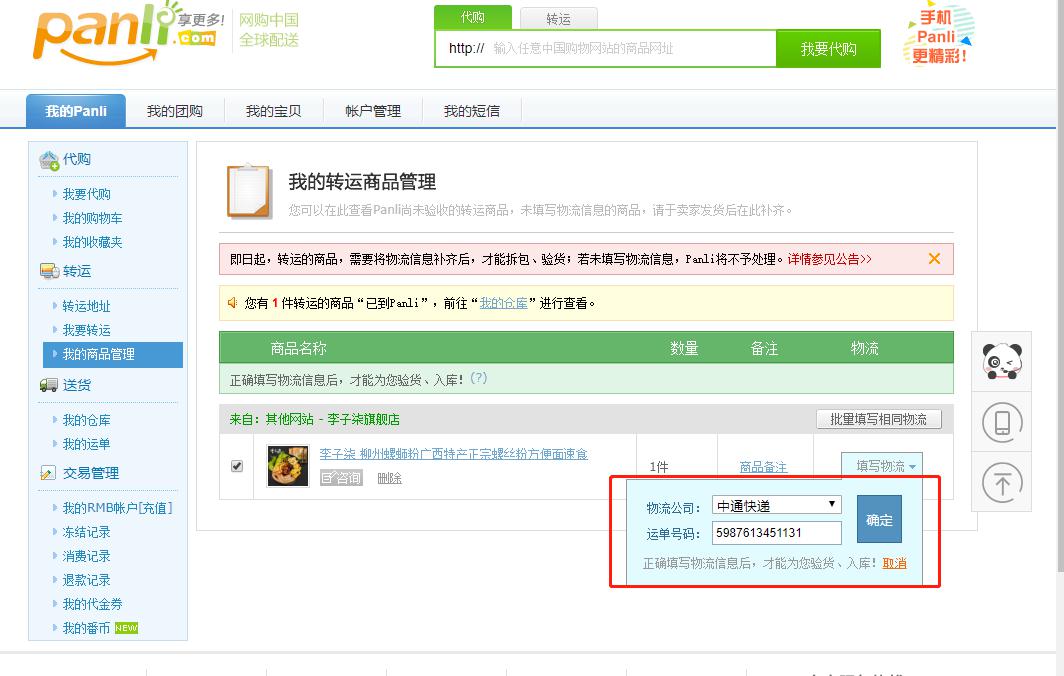Click the 批量填写相同物流 button
This screenshot has height=676, width=1064.
877,419
